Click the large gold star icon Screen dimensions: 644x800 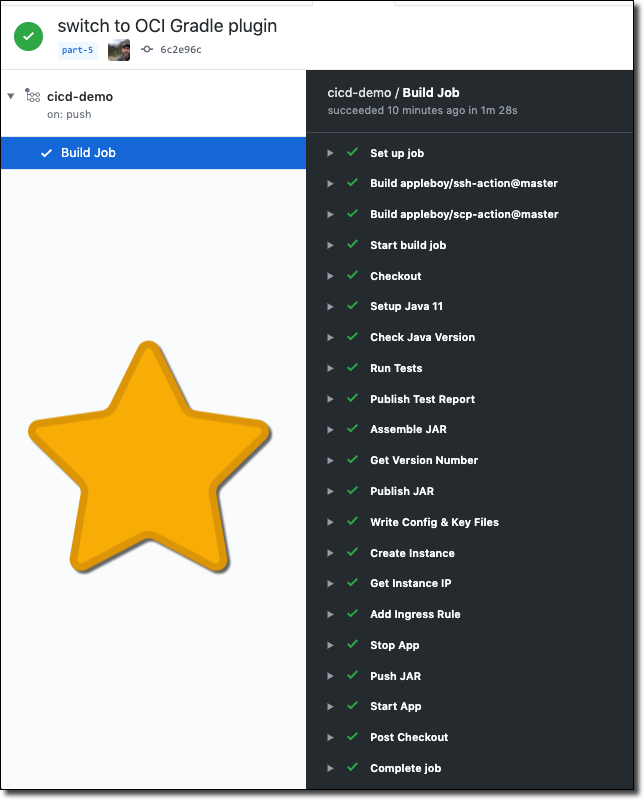[x=150, y=459]
